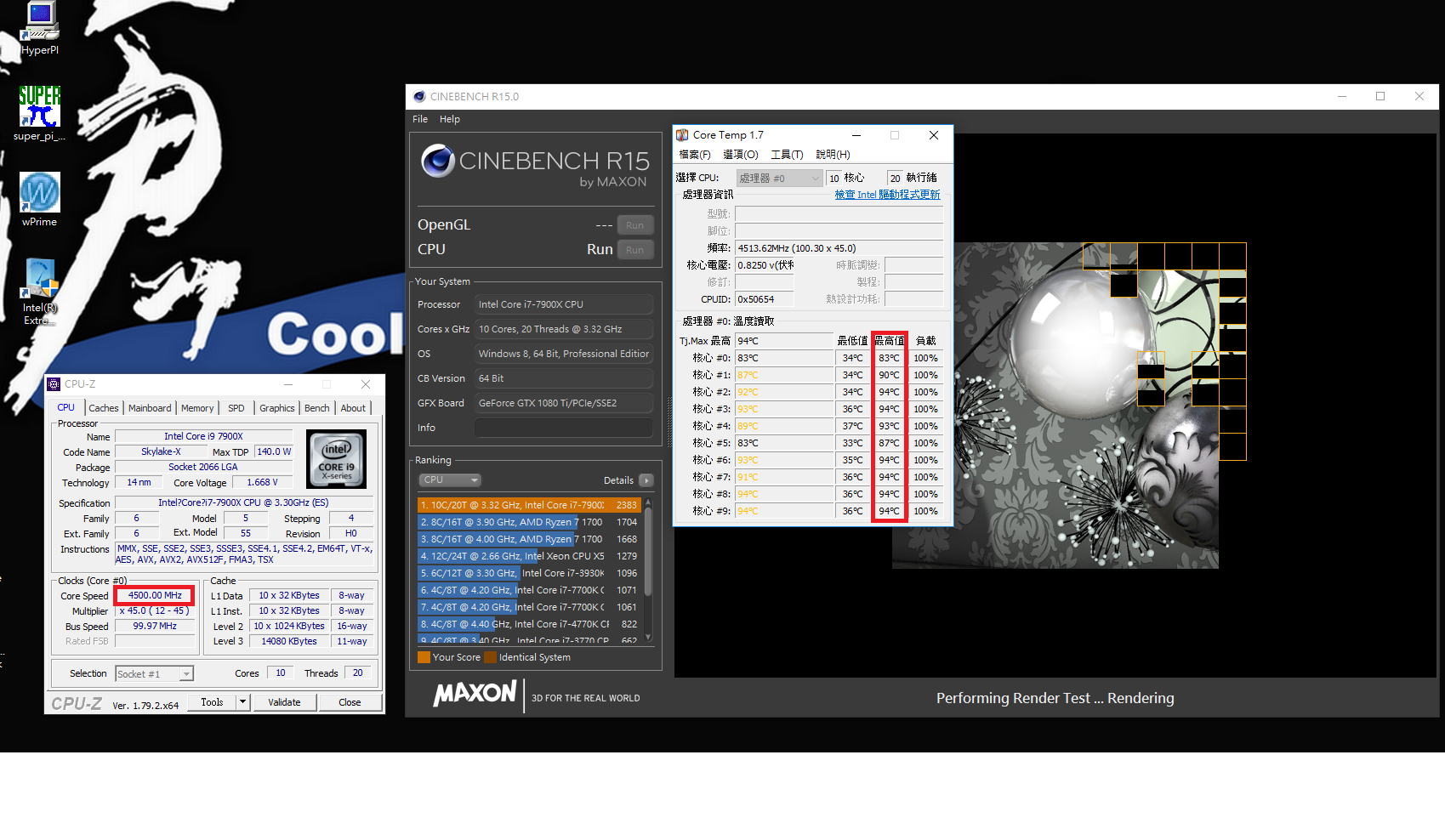Open the super_pi desktop shortcut
This screenshot has height=840, width=1445.
pyautogui.click(x=40, y=112)
